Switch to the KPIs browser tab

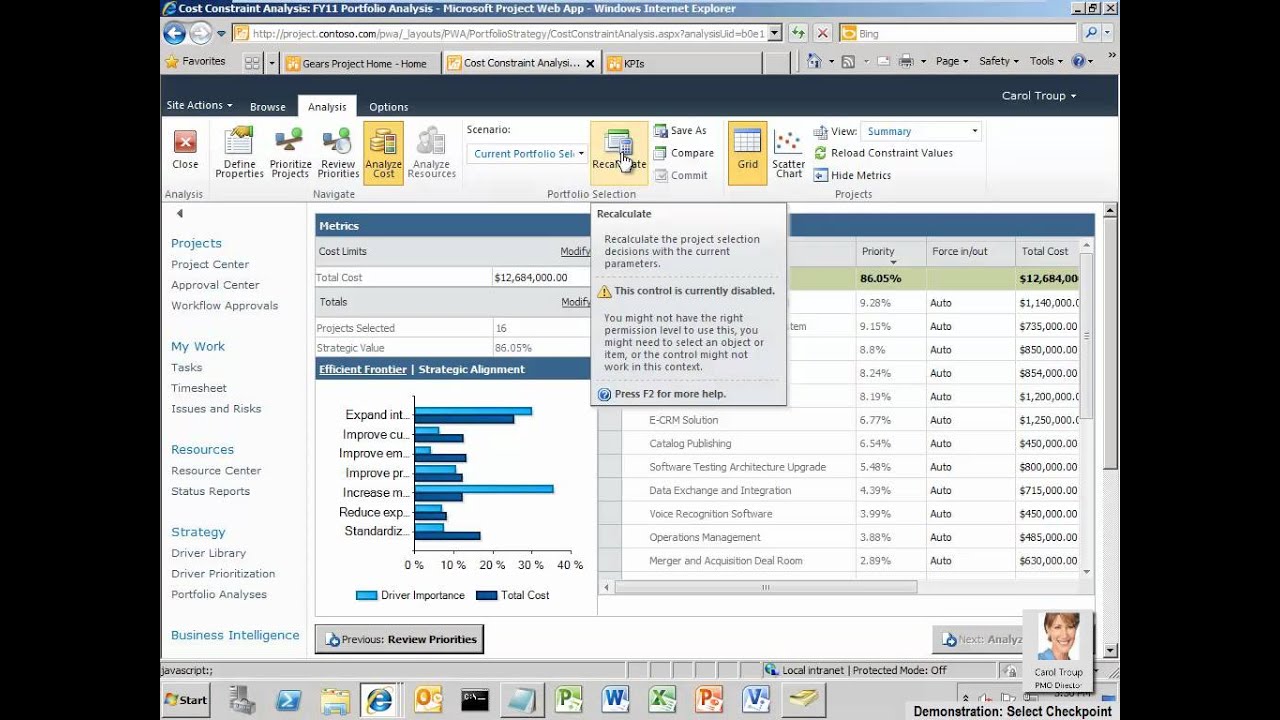point(683,63)
